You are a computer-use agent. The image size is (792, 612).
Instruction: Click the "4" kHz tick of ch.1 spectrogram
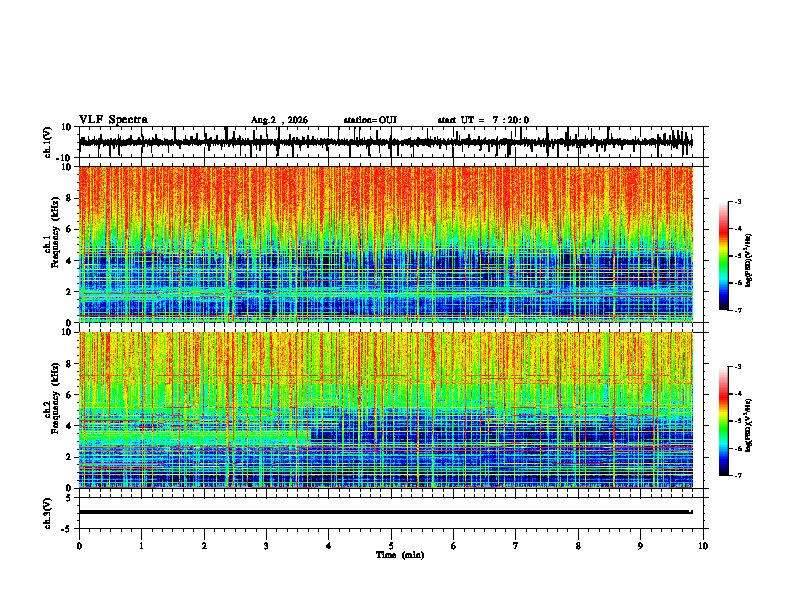tap(69, 261)
